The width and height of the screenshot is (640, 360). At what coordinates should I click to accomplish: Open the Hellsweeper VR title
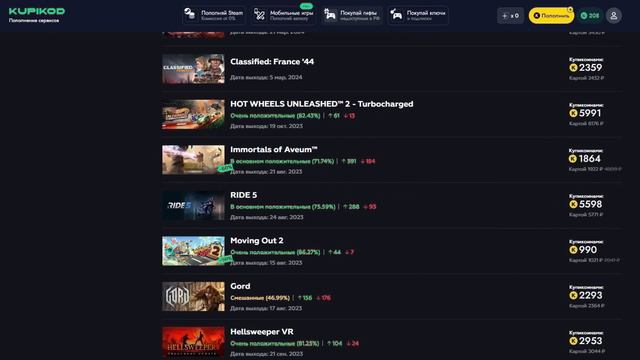pyautogui.click(x=262, y=332)
